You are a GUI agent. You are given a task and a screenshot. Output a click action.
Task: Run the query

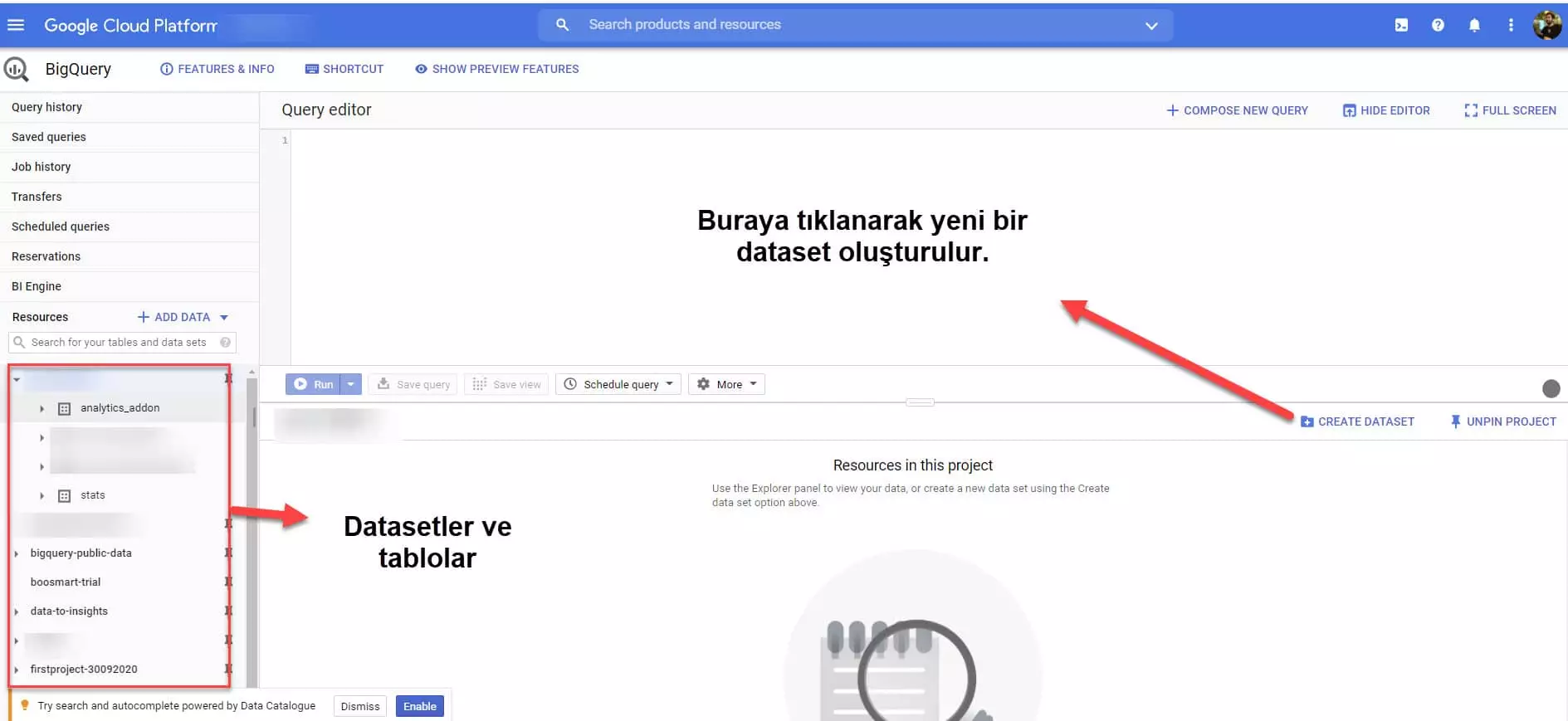[x=313, y=384]
